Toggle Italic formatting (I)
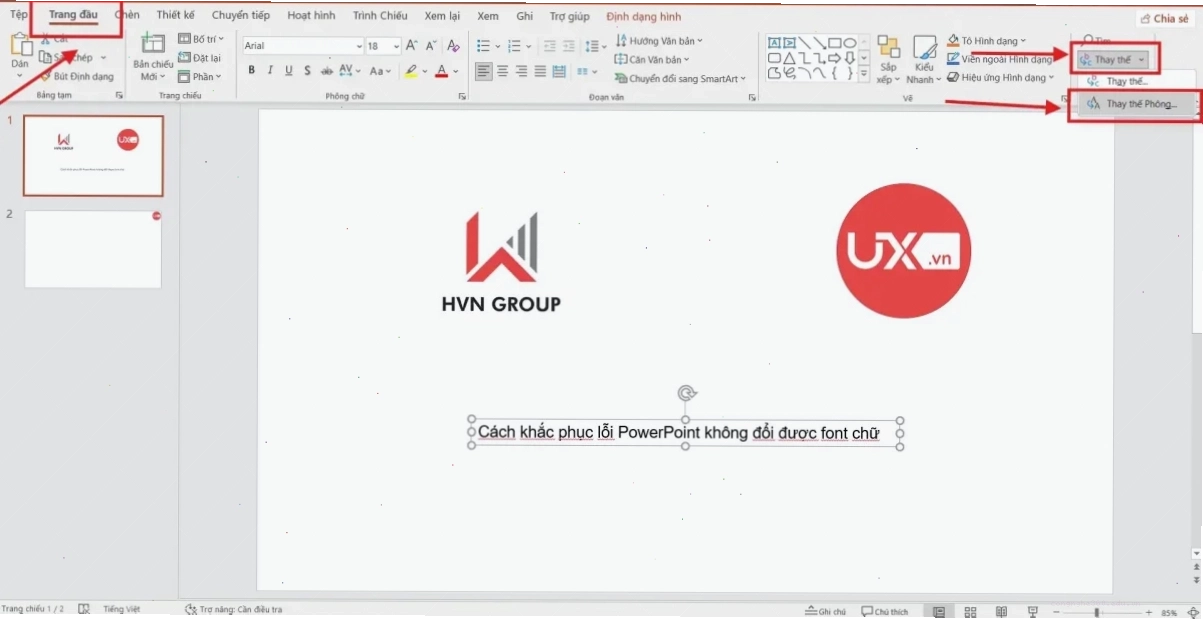The image size is (1203, 620). (270, 71)
